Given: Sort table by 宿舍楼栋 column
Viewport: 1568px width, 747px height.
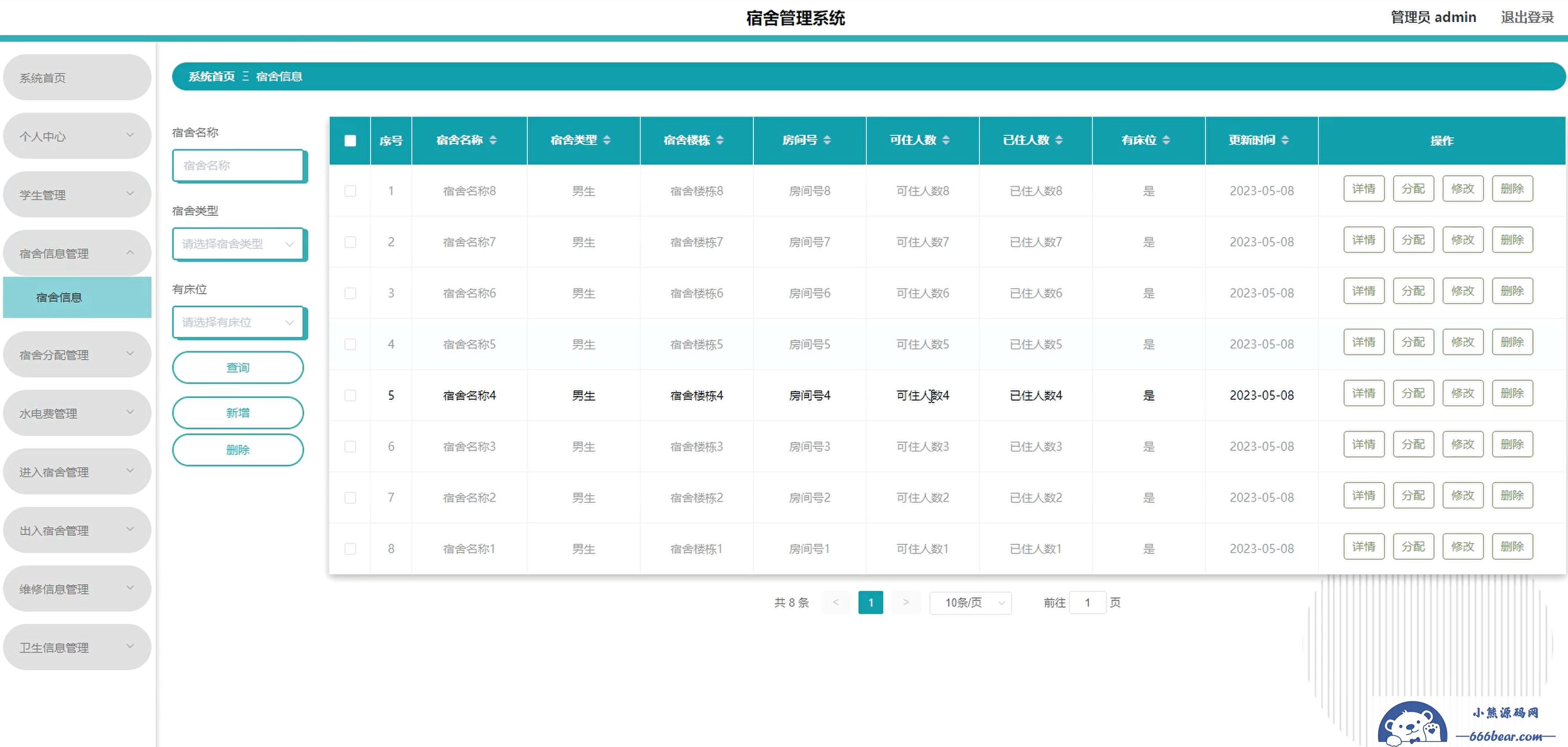Looking at the screenshot, I should coord(720,141).
